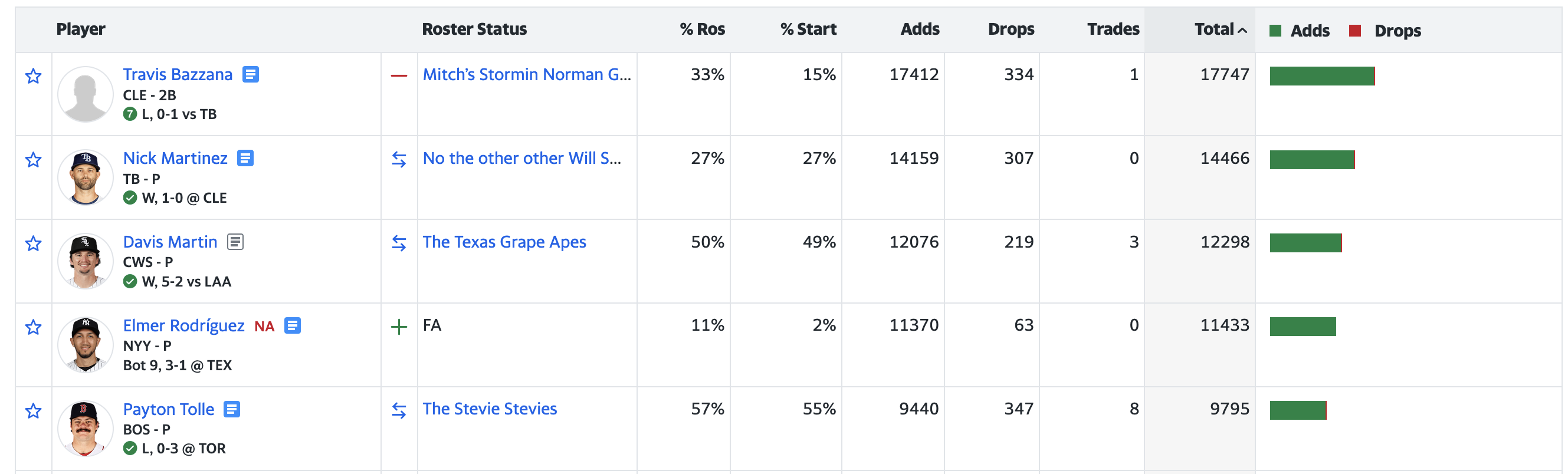Click the green plus to add Elmer Rodríguez
This screenshot has width=1568, height=474.
[399, 327]
